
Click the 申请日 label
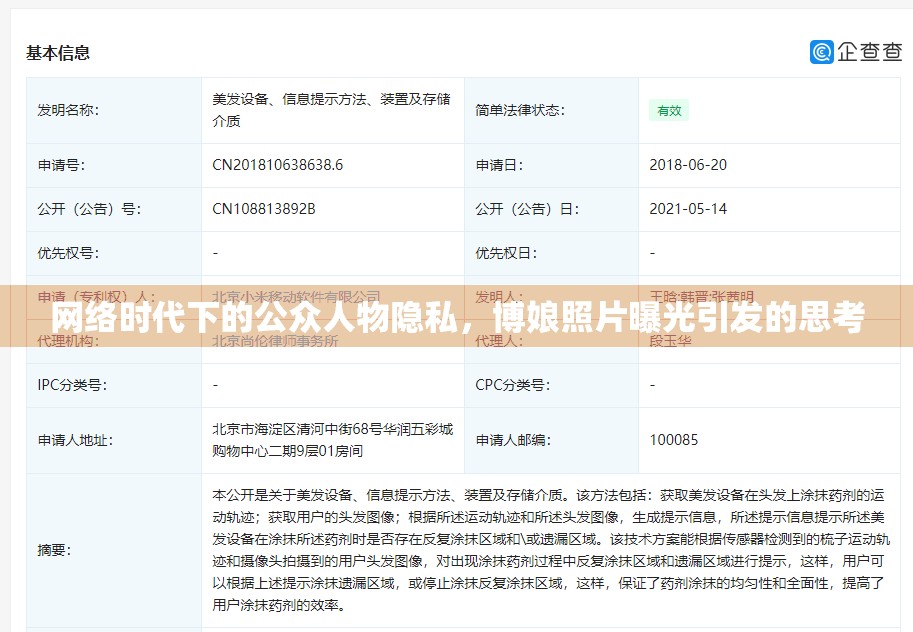(x=499, y=165)
